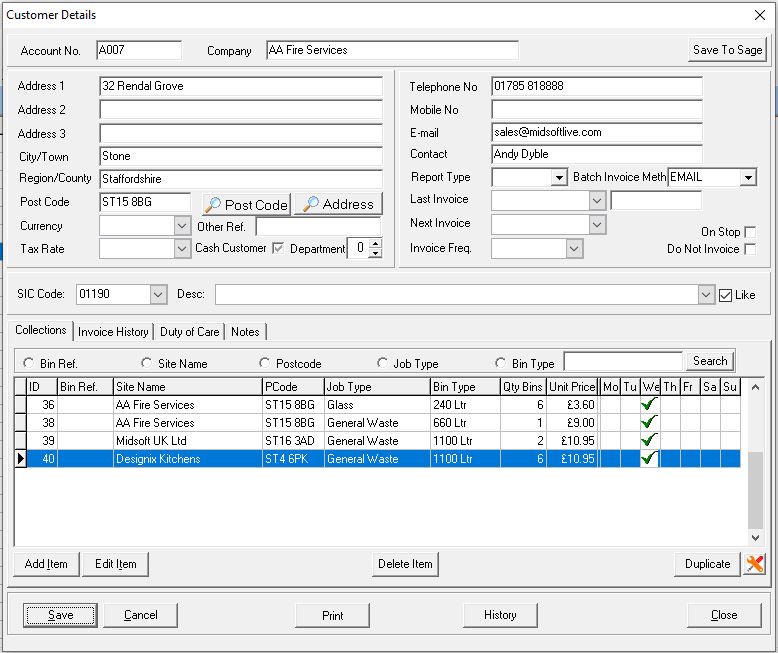Click the Mobile No input field

pyautogui.click(x=597, y=110)
